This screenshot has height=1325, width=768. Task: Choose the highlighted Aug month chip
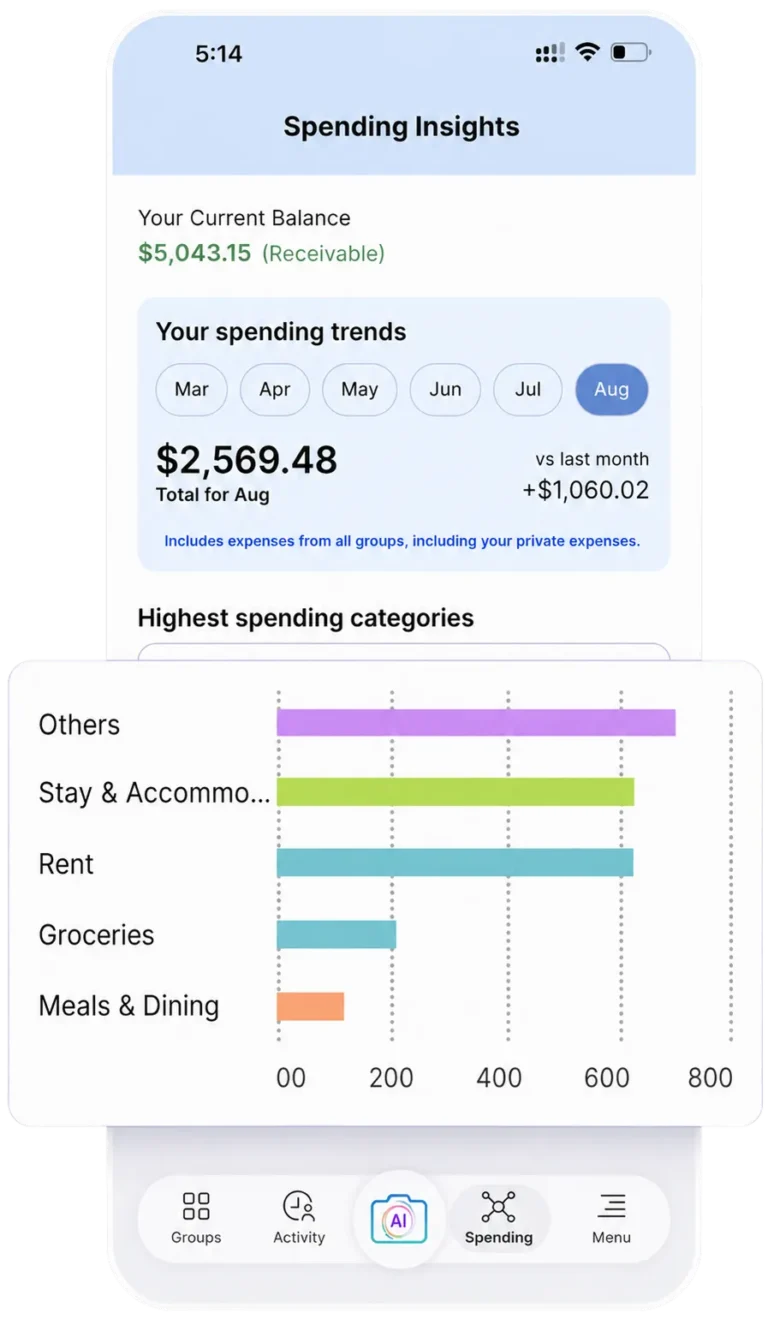612,390
